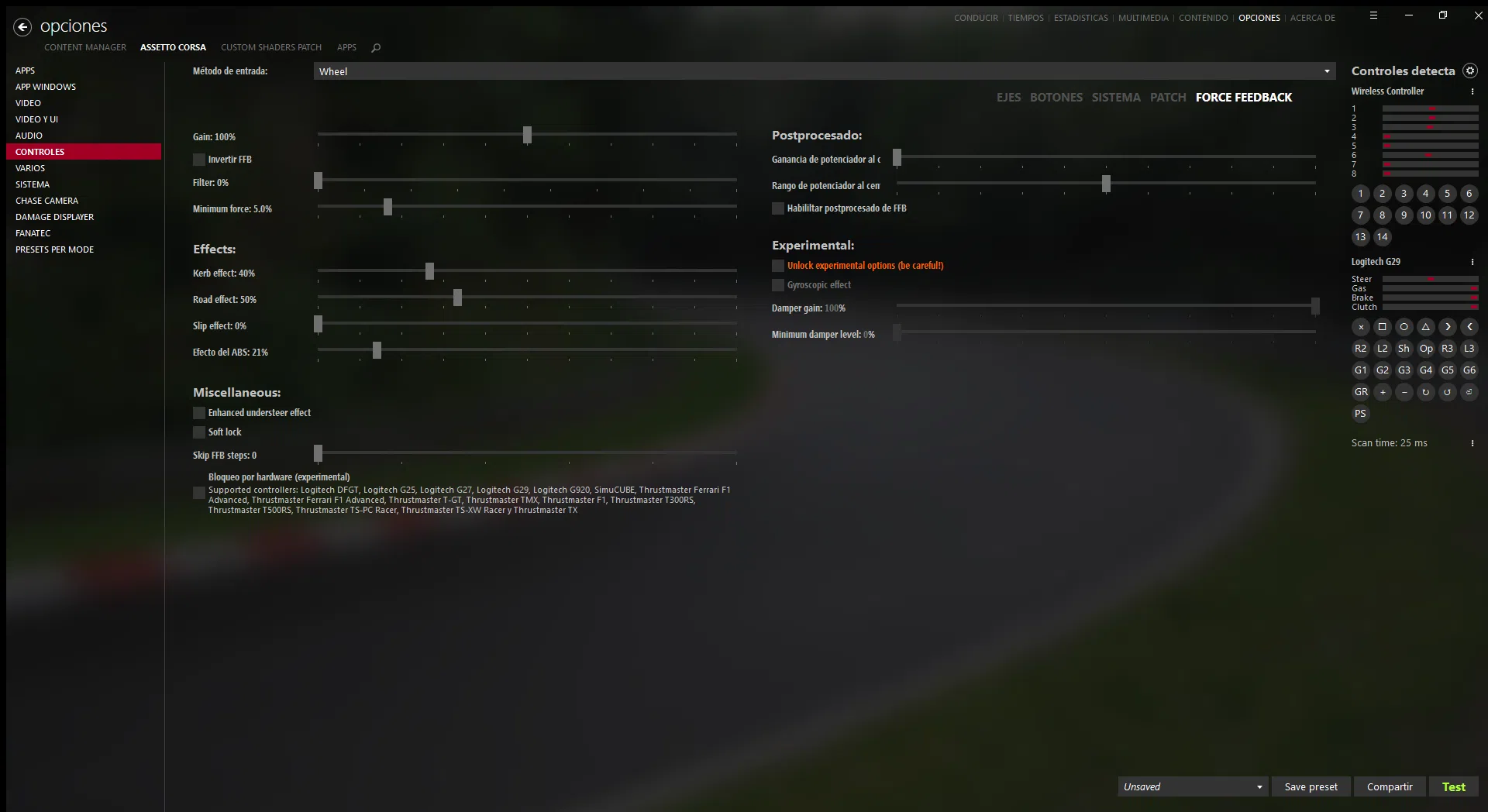Open the Logitech G29 three-dot menu
The height and width of the screenshot is (812, 1488).
click(1472, 262)
